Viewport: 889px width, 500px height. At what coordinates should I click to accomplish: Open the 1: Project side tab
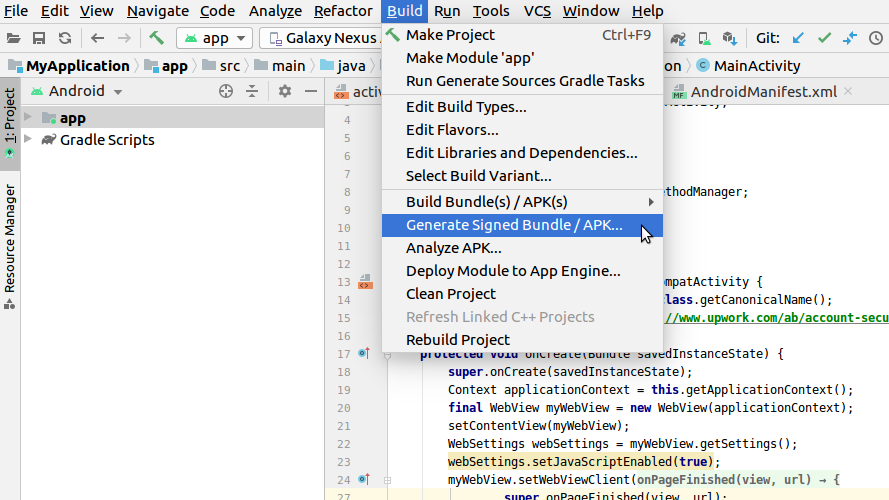click(x=10, y=123)
